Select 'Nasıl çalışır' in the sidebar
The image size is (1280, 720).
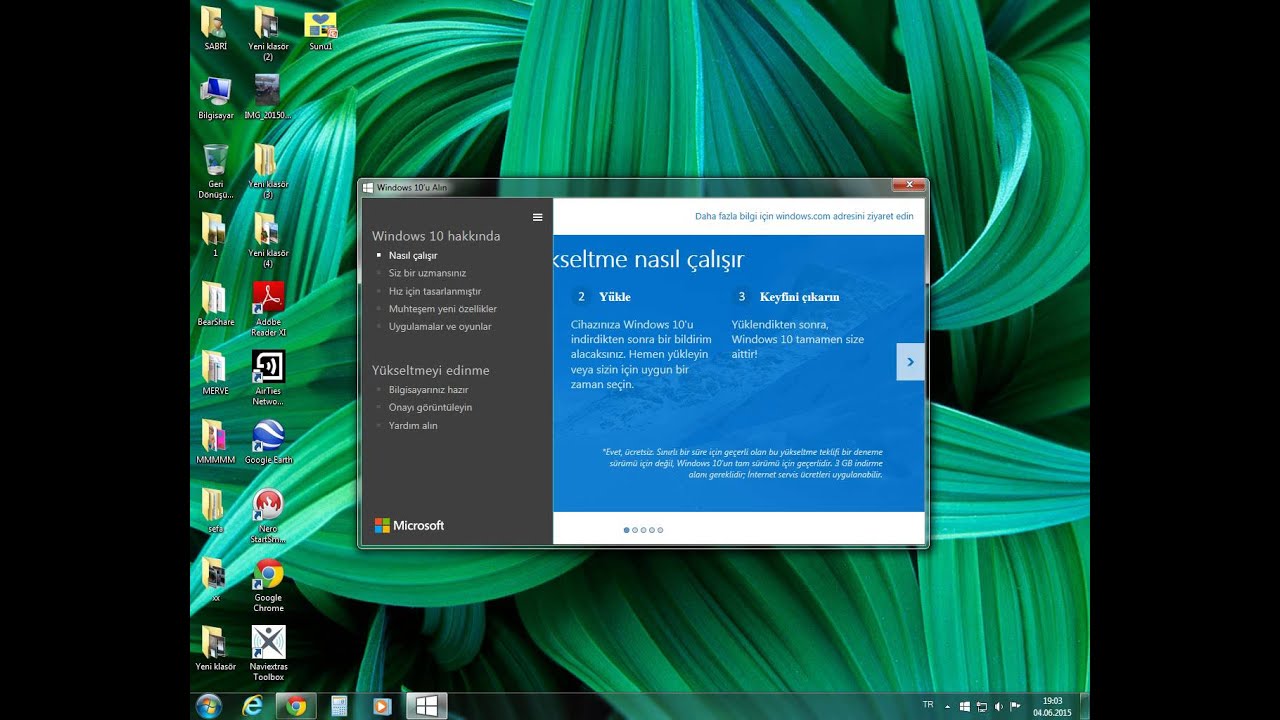click(413, 255)
